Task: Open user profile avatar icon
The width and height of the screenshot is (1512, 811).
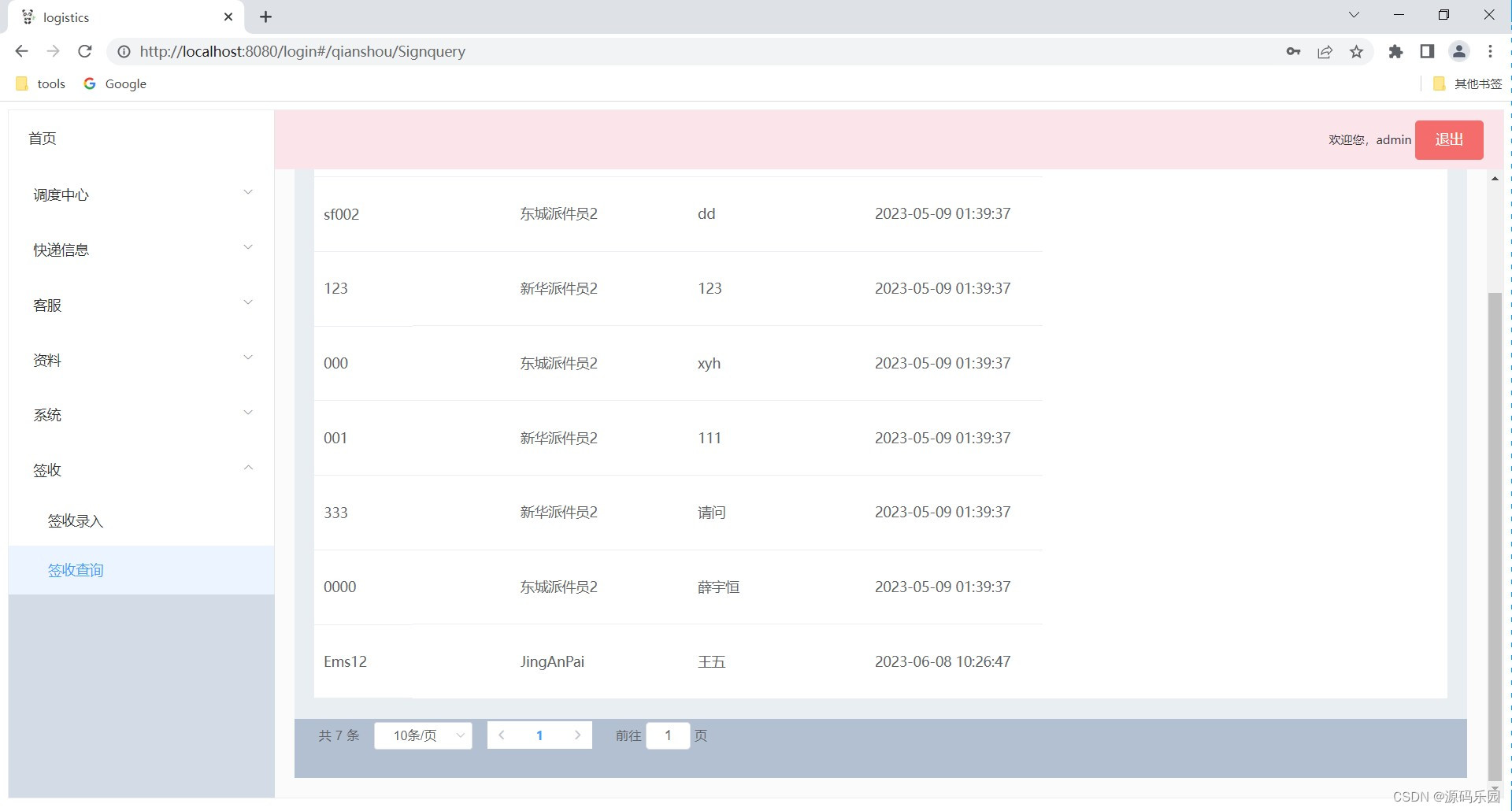Action: click(1458, 51)
